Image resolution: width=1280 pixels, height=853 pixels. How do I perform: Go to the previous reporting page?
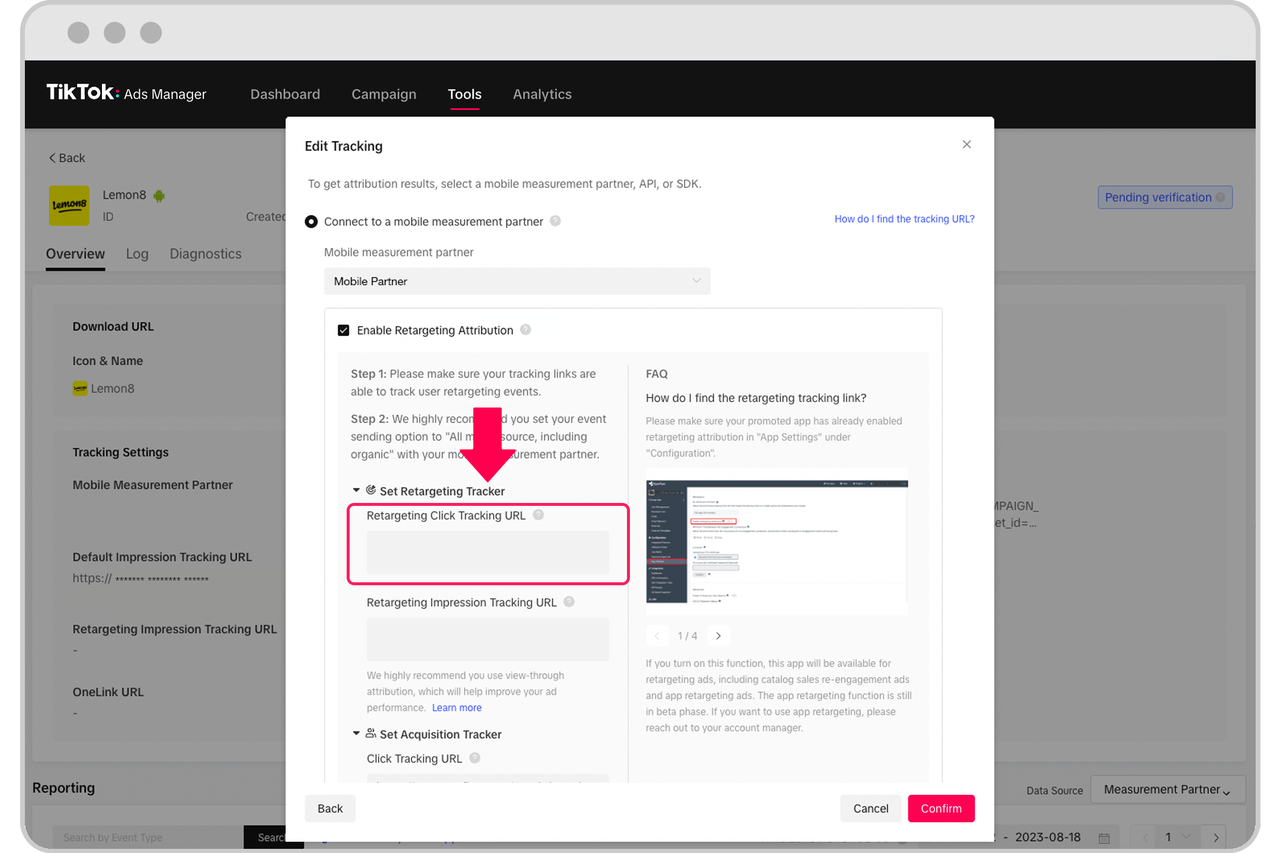click(1143, 837)
